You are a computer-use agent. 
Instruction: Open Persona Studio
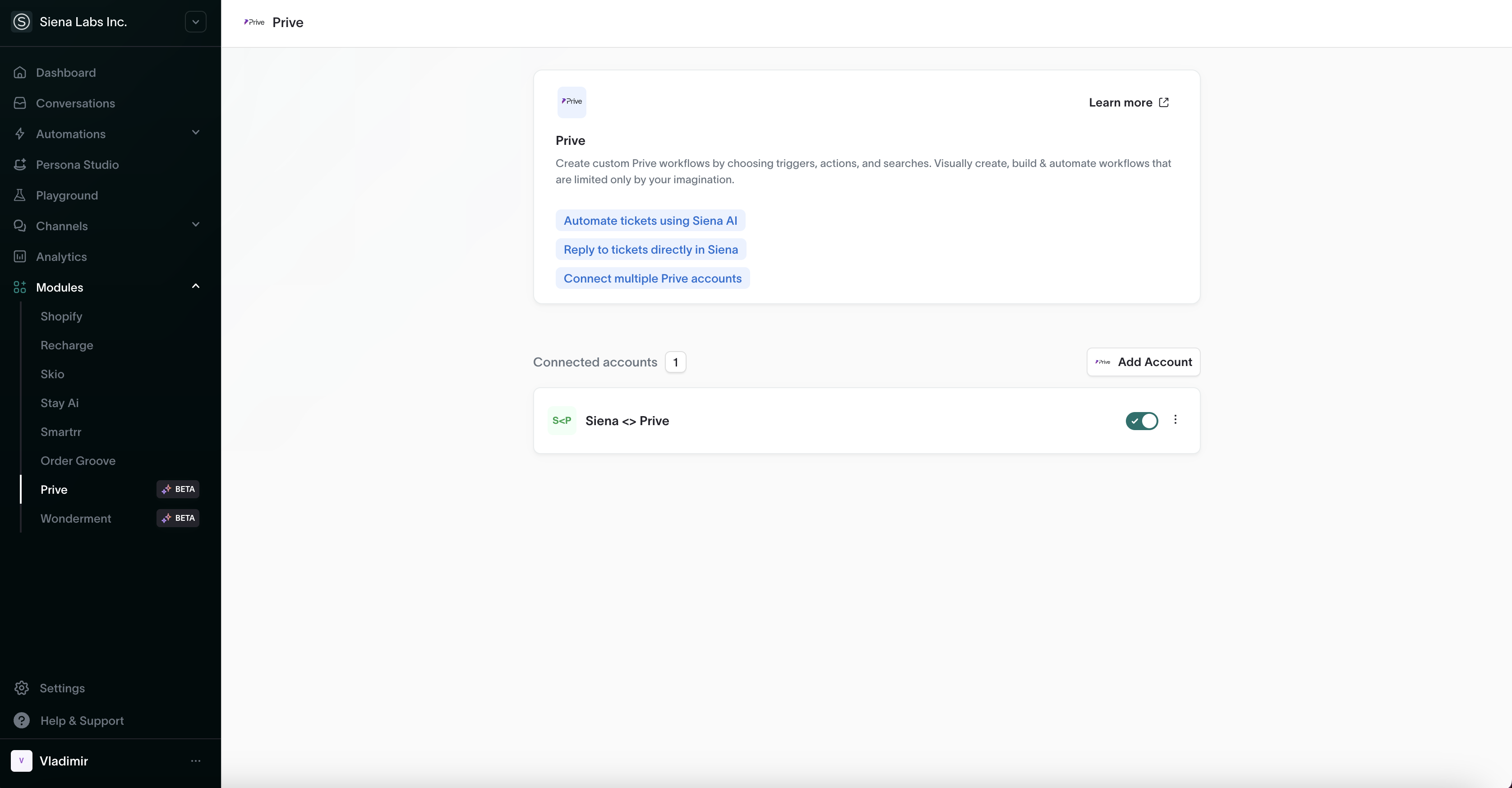coord(77,164)
